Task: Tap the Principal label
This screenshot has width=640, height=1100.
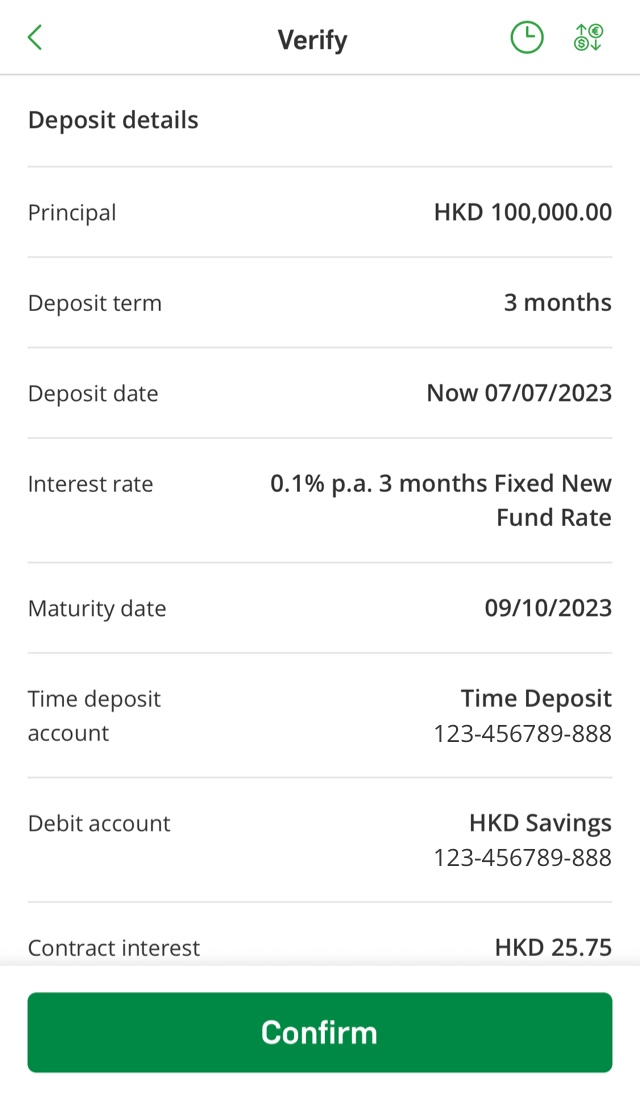Action: tap(72, 213)
